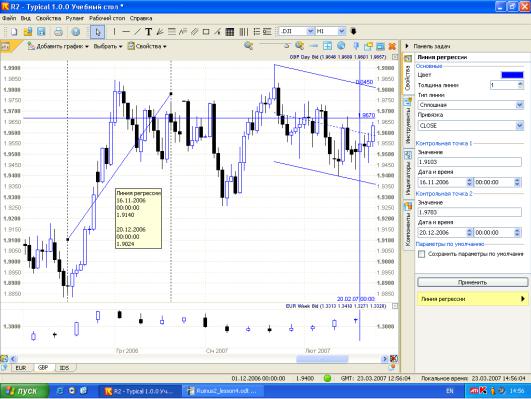This screenshot has height=399, width=531.
Task: Click the left magnifier zoom icon
Action: click(x=249, y=46)
